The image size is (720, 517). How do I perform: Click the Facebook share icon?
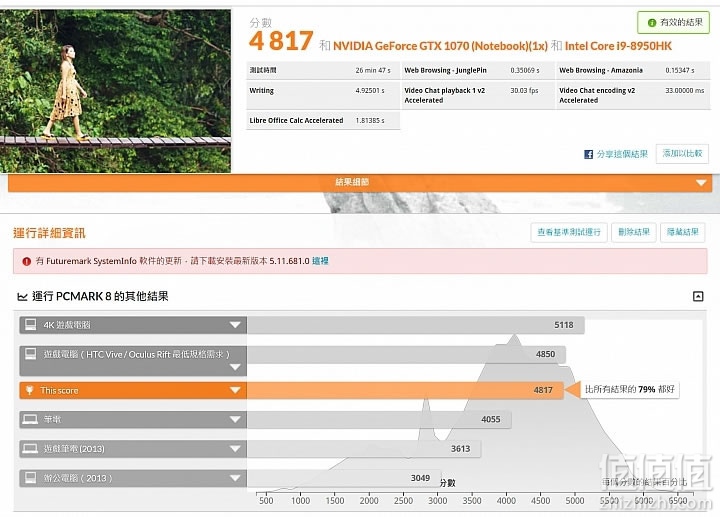[x=588, y=154]
